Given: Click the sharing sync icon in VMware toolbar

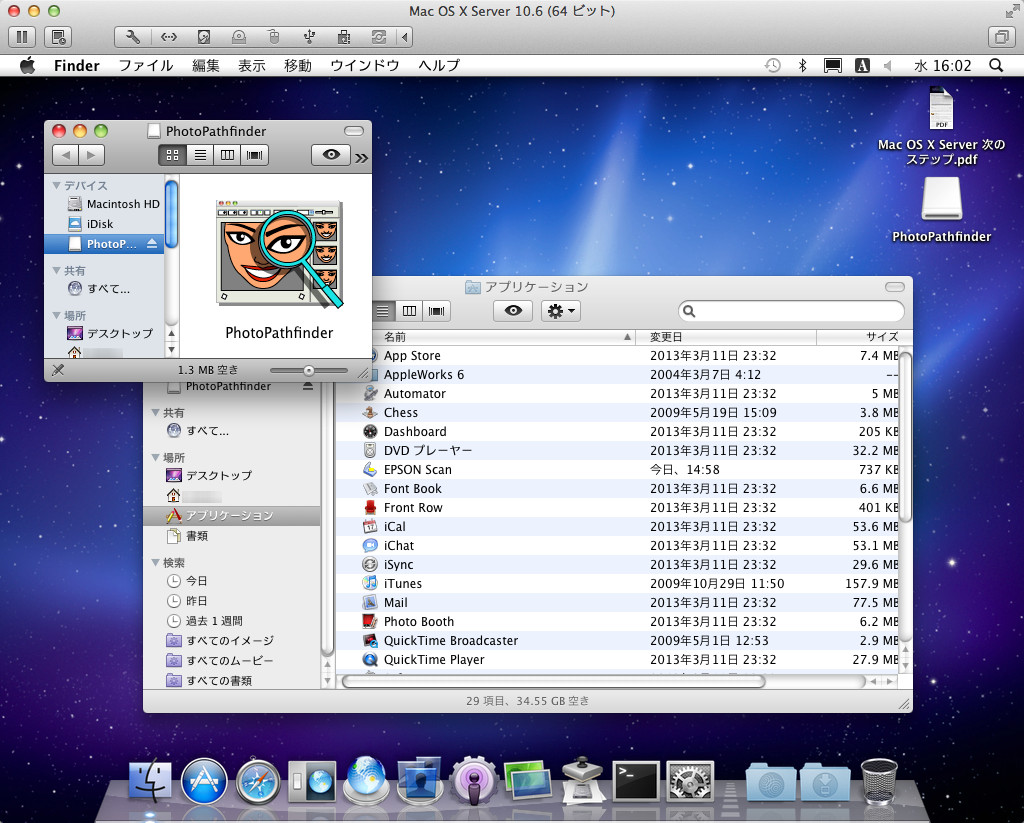Looking at the screenshot, I should (x=379, y=37).
